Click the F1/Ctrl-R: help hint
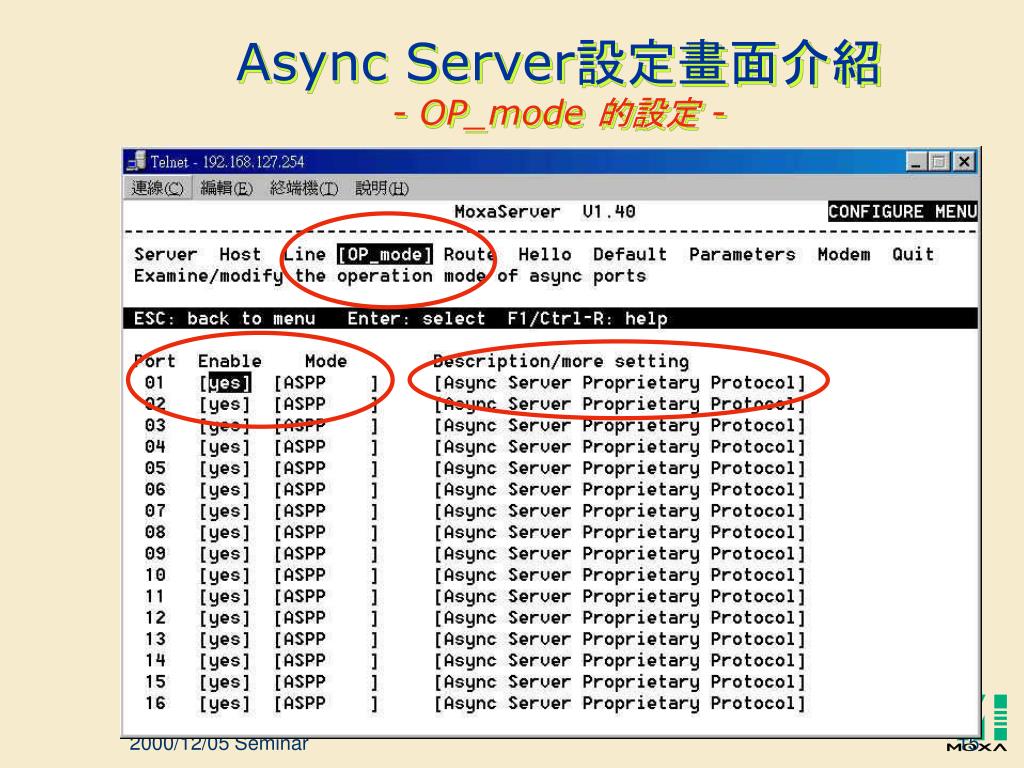 [587, 319]
